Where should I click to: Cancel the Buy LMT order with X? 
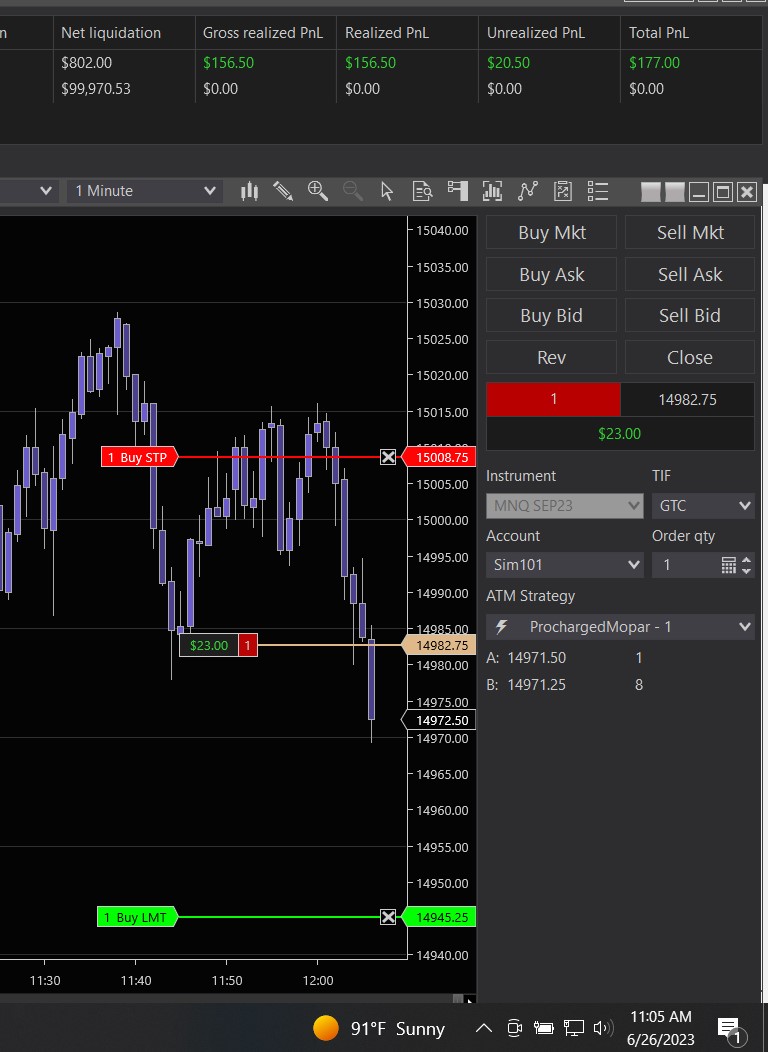[388, 916]
